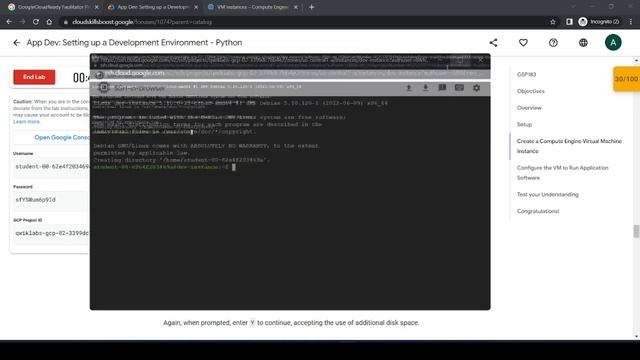
Task: Open the feedback icon in SSH toolbar
Action: coord(442,88)
